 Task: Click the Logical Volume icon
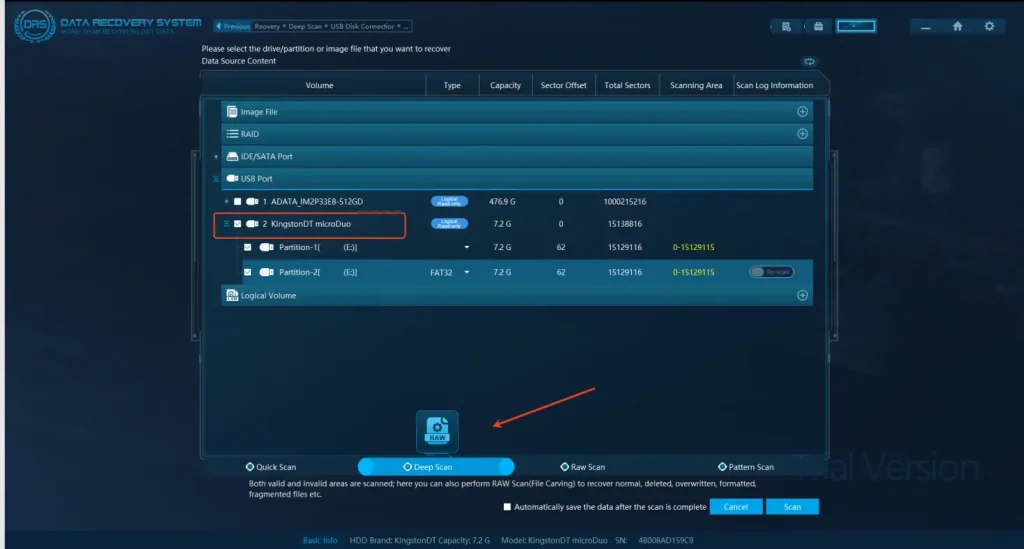232,296
